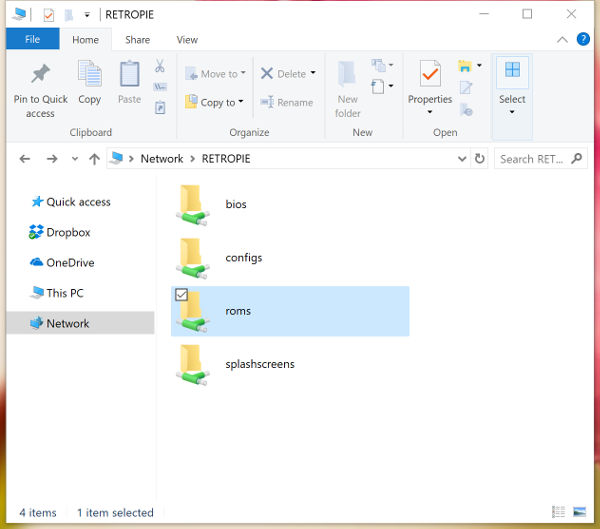Switch to large icons view in status bar

(579, 511)
